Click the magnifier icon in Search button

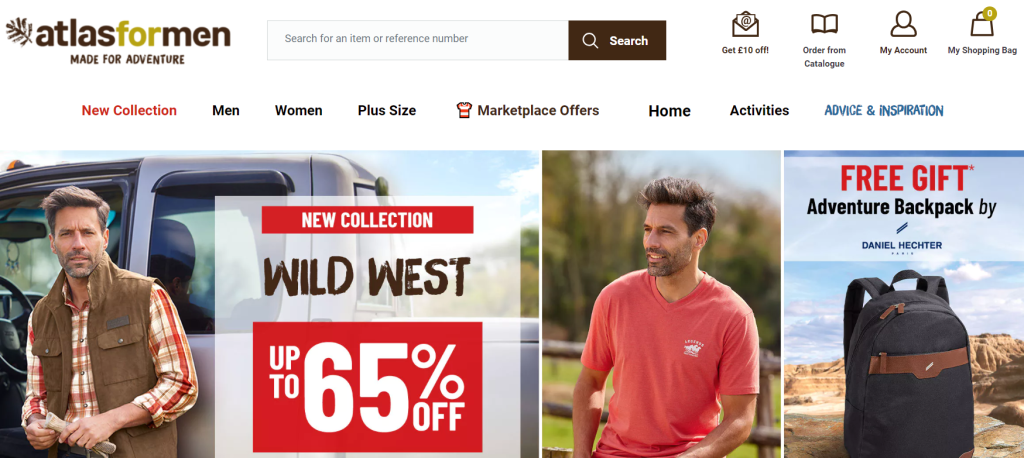(x=590, y=41)
